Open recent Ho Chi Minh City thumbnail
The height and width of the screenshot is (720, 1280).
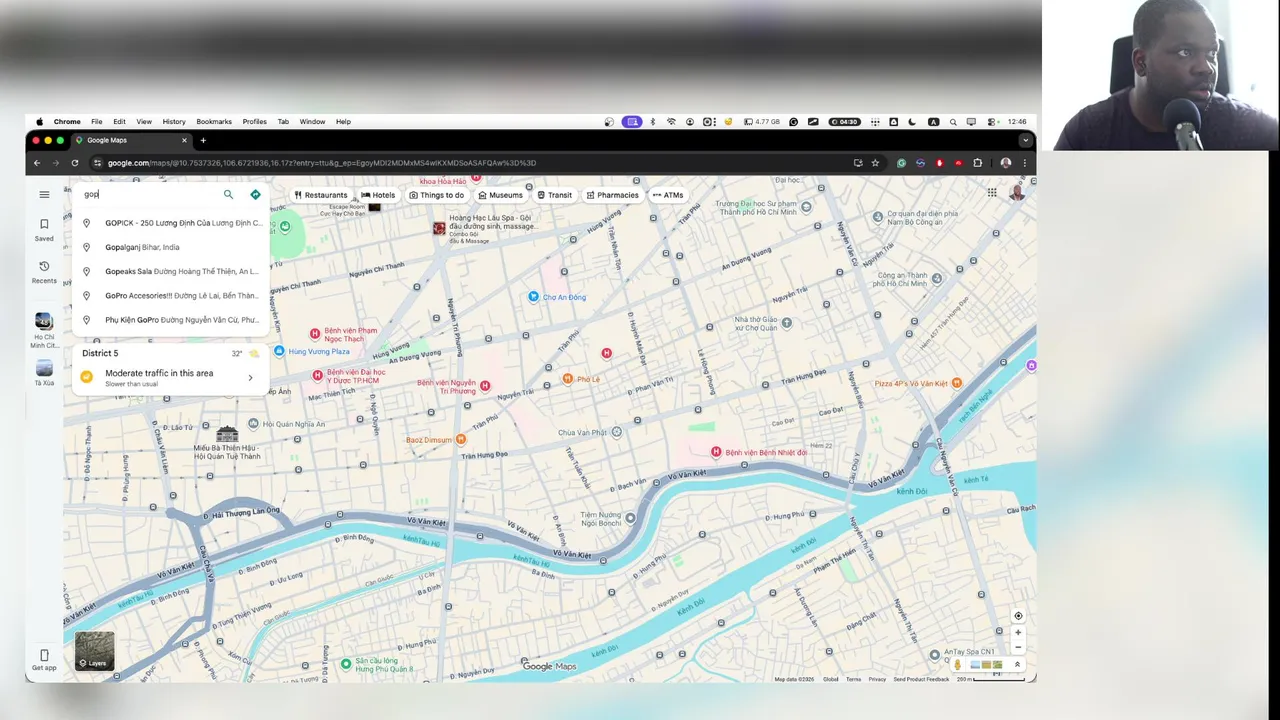coord(44,329)
